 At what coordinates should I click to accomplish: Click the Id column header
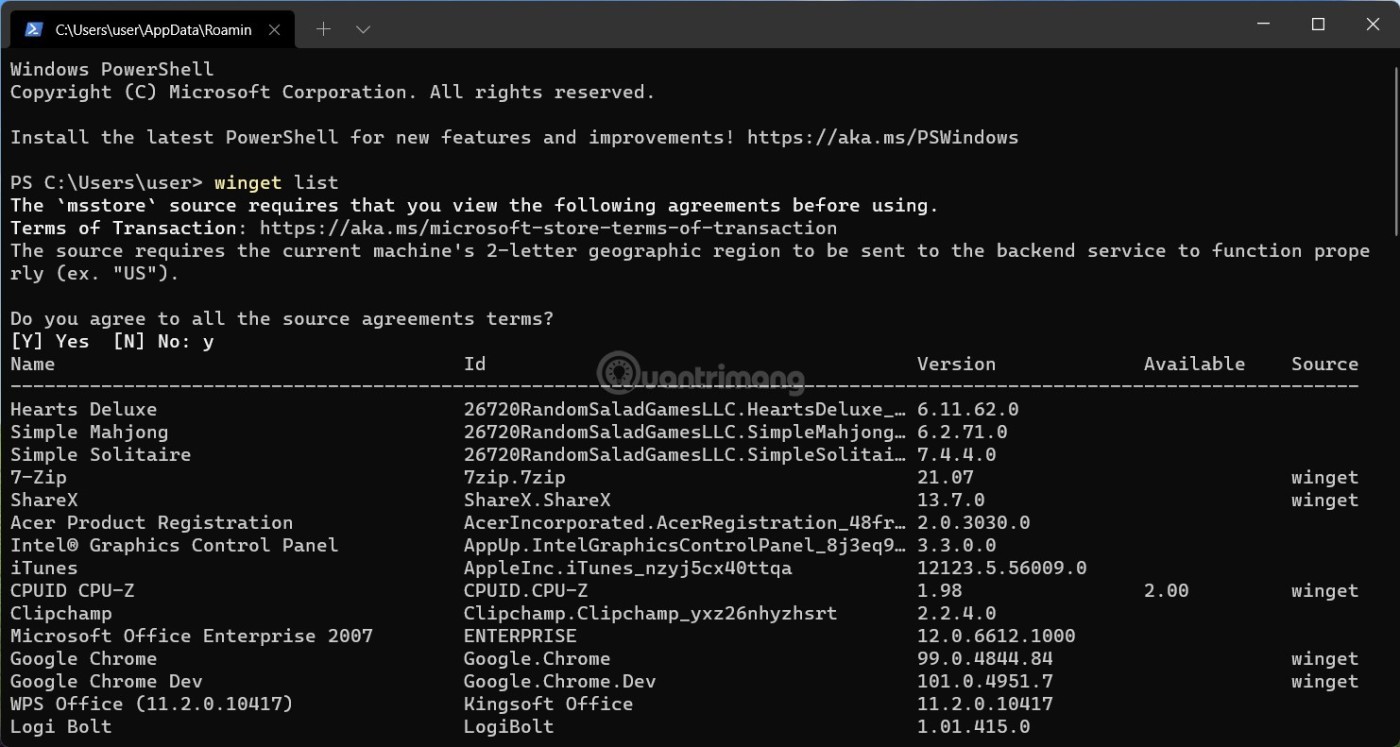pyautogui.click(x=475, y=364)
